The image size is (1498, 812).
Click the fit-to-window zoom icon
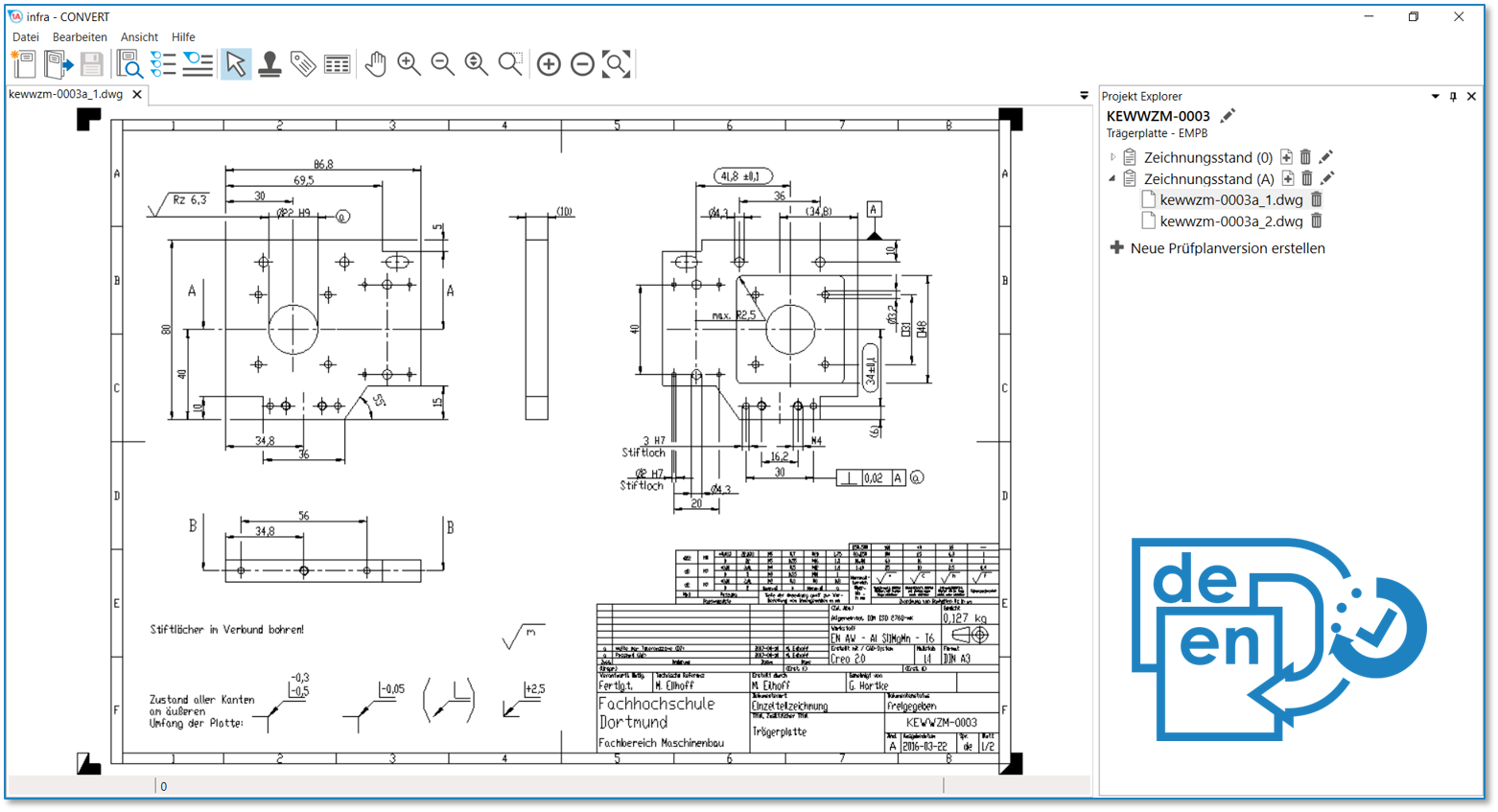(x=616, y=64)
